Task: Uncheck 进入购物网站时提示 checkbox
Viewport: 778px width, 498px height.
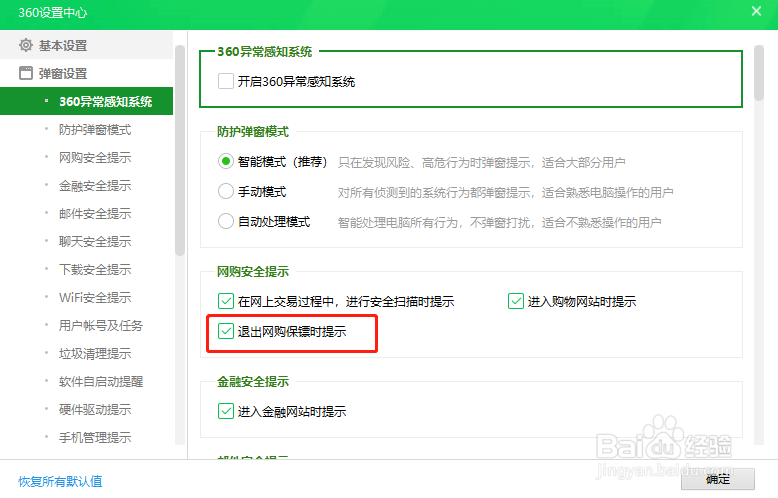Action: point(516,301)
